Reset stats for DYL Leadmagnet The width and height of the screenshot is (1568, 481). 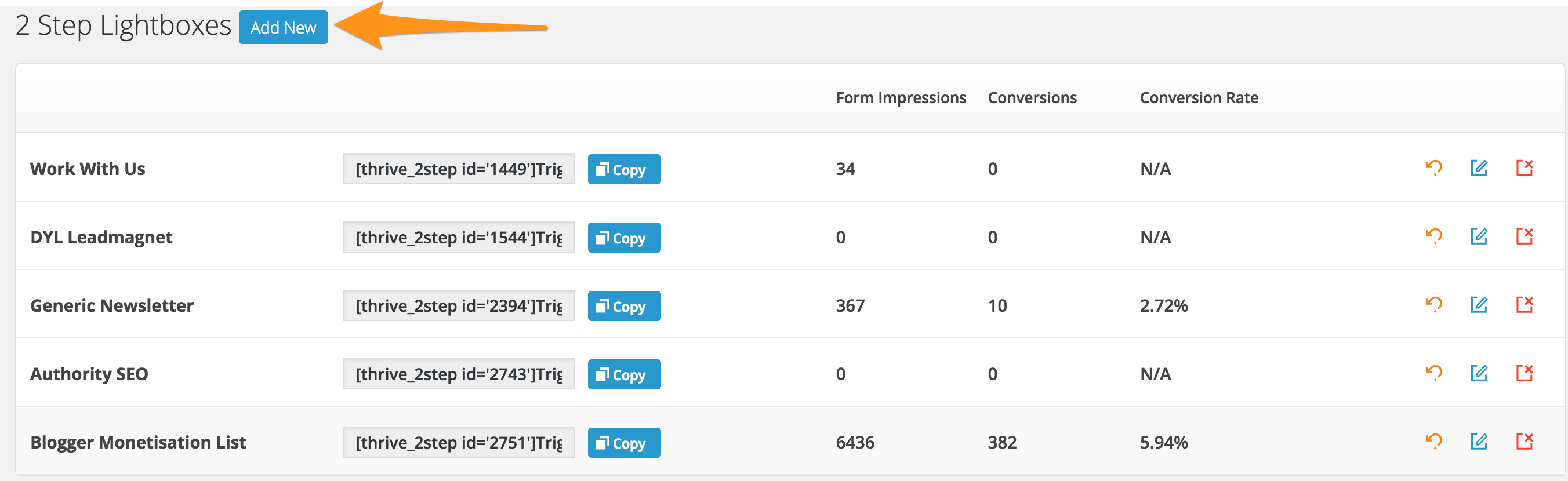coord(1433,236)
